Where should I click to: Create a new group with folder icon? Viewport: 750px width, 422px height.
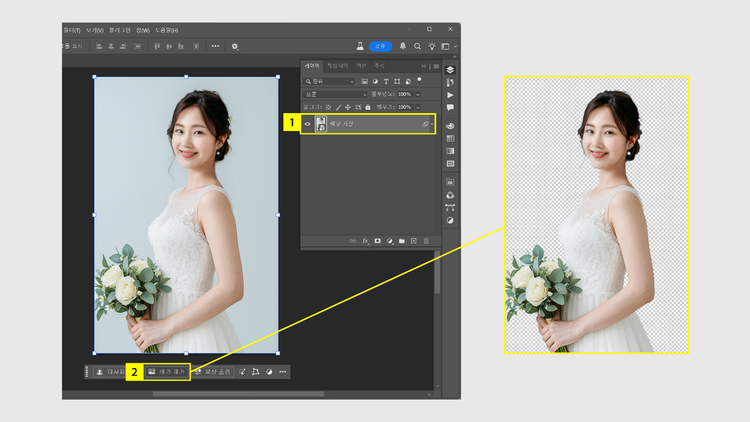point(401,241)
